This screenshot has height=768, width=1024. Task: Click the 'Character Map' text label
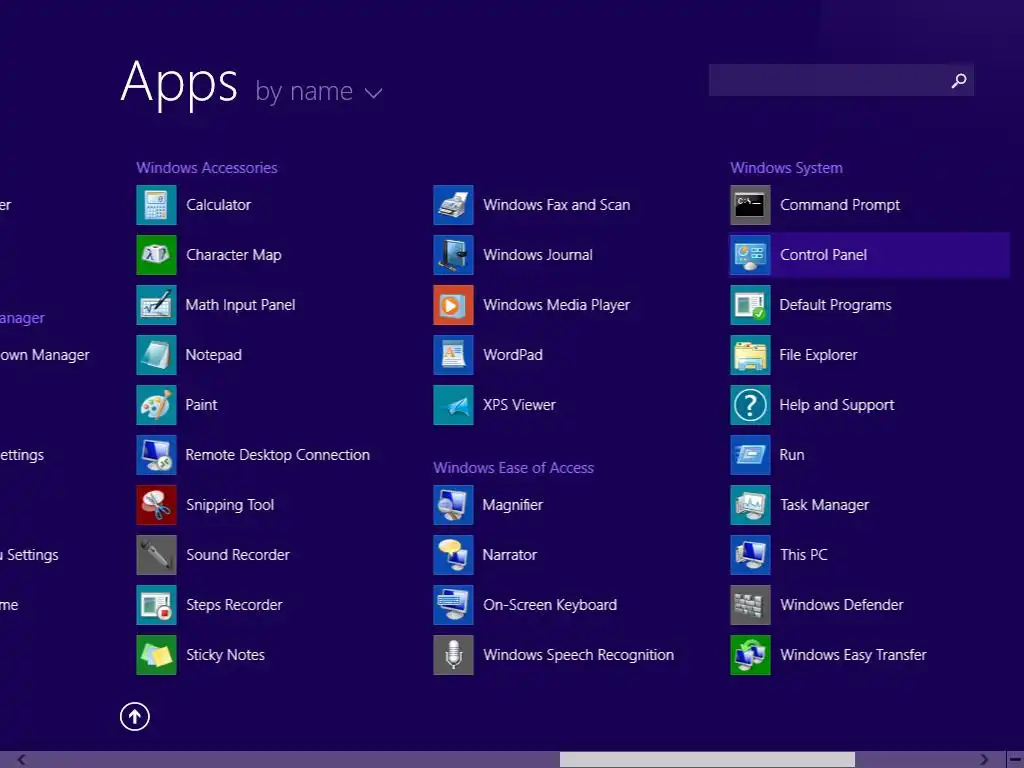coord(234,255)
